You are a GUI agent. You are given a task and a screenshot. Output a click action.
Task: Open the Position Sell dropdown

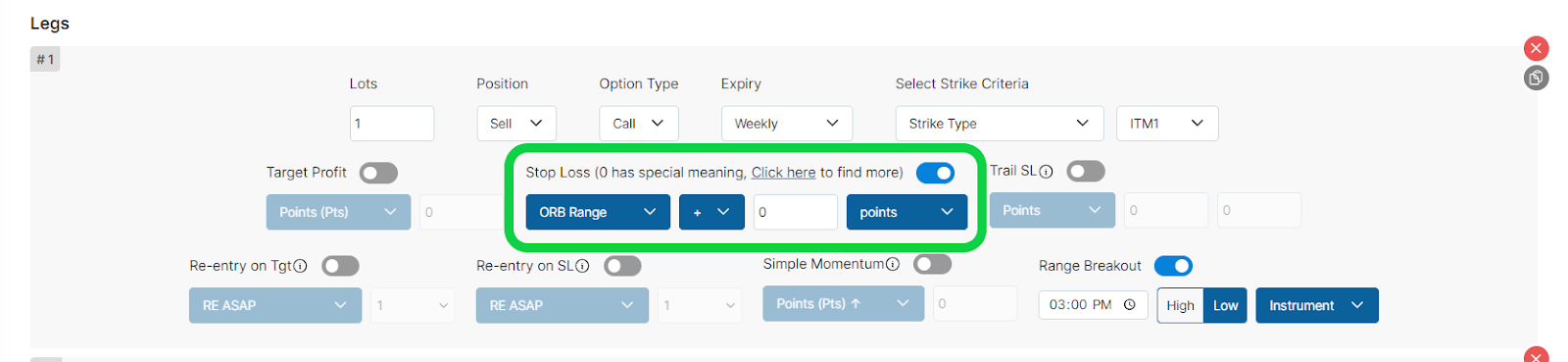click(x=516, y=124)
